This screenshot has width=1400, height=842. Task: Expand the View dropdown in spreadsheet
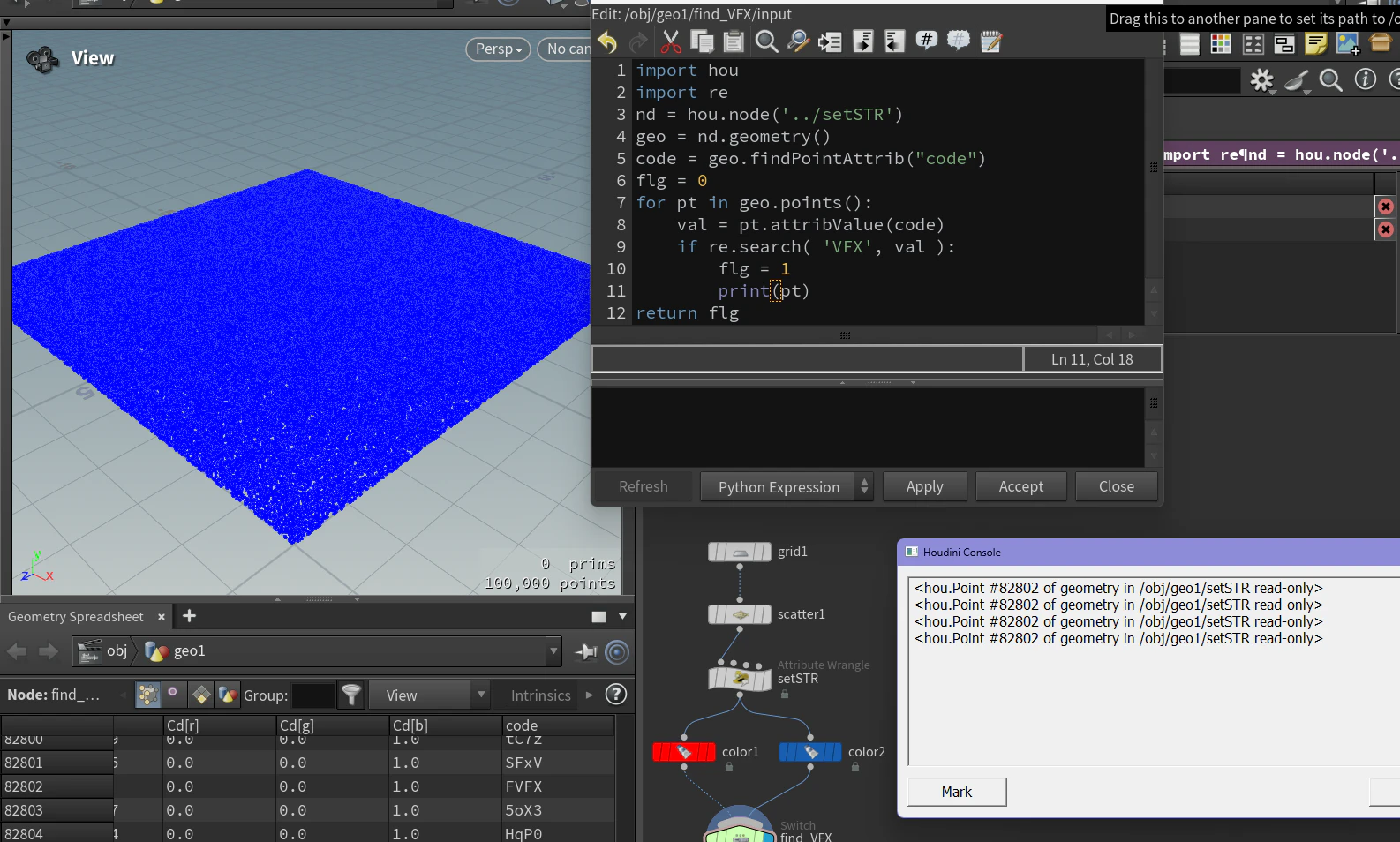click(x=429, y=695)
